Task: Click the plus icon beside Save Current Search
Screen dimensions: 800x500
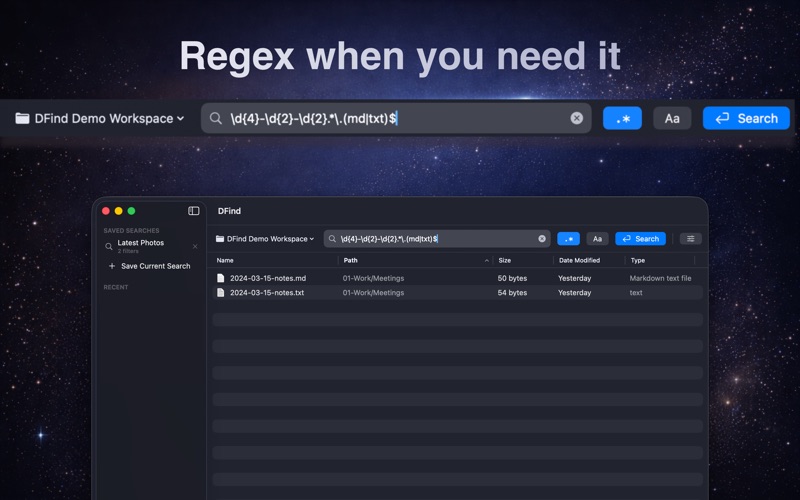Action: click(x=112, y=266)
